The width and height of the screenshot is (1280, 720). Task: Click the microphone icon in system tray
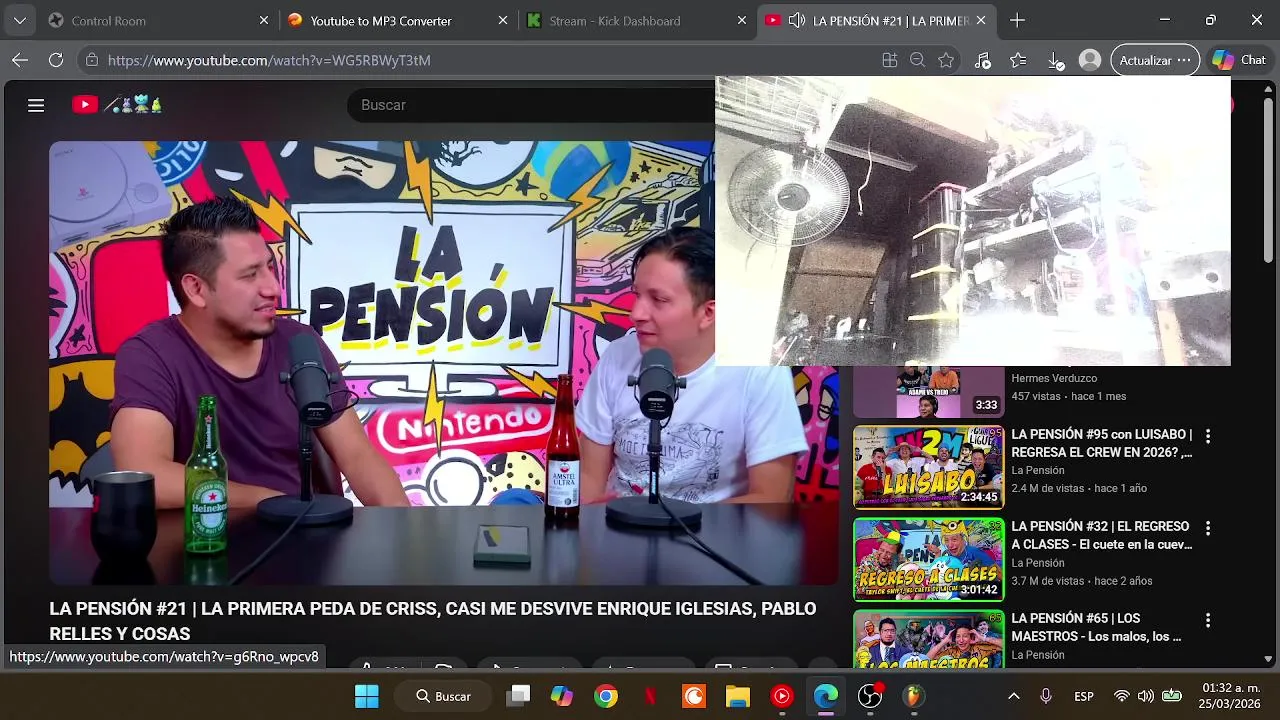(x=1046, y=696)
